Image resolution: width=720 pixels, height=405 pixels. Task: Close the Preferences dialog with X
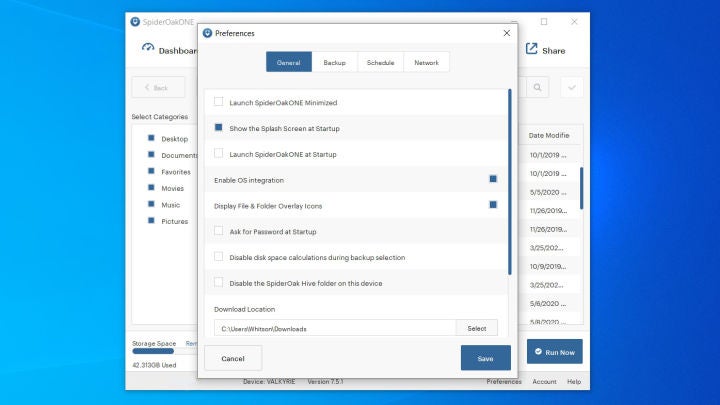506,33
